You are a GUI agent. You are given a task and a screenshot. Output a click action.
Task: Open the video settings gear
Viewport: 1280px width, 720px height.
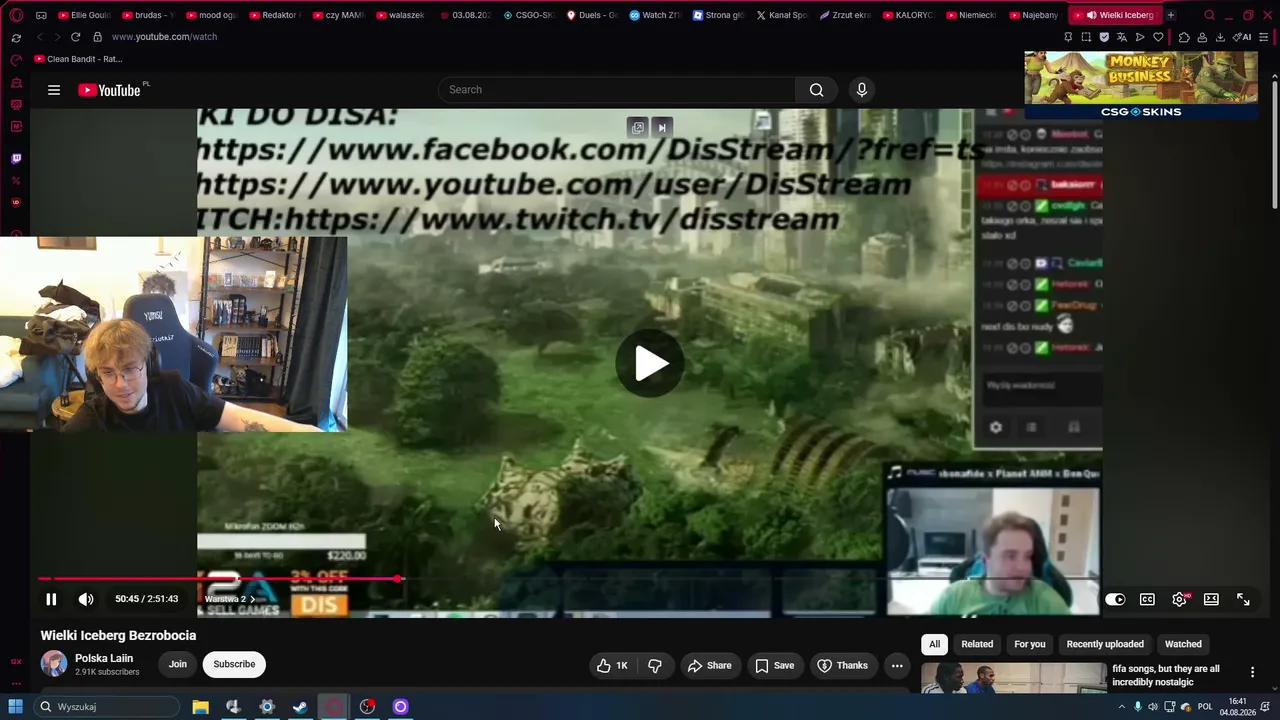[x=1179, y=599]
